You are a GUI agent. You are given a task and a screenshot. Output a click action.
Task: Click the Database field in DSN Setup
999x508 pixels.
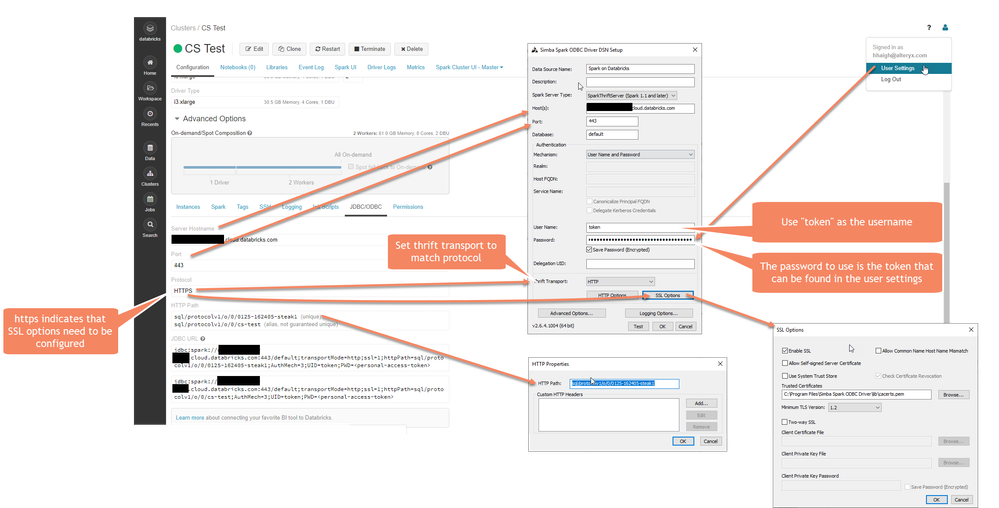(612, 134)
